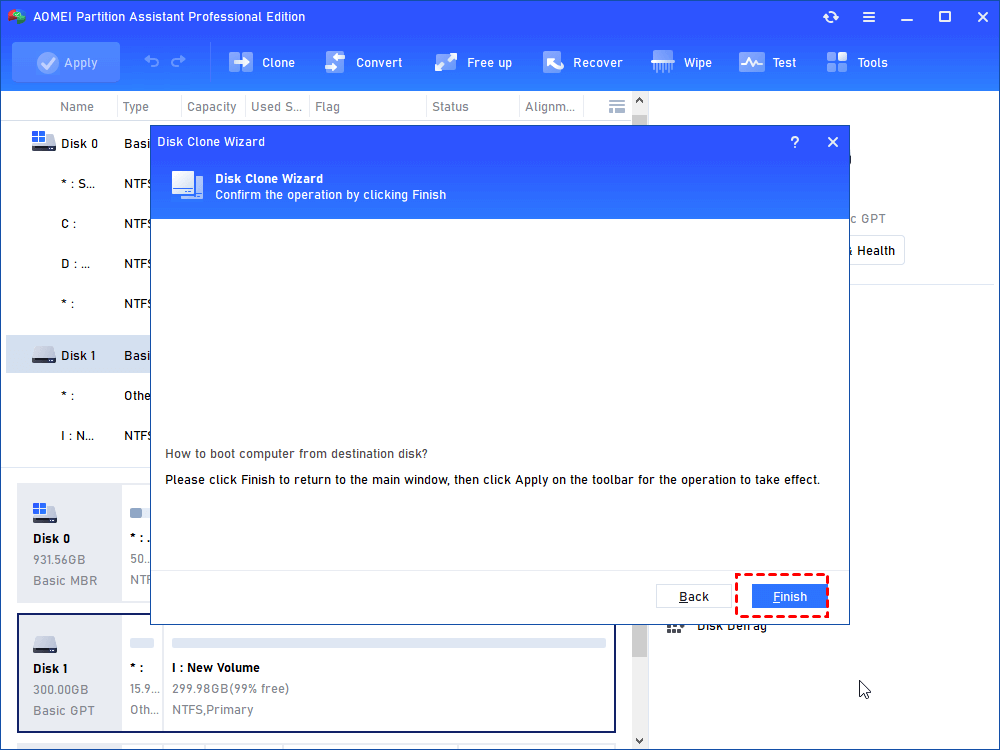Click the redo arrow icon
Viewport: 1000px width, 750px height.
tap(179, 61)
